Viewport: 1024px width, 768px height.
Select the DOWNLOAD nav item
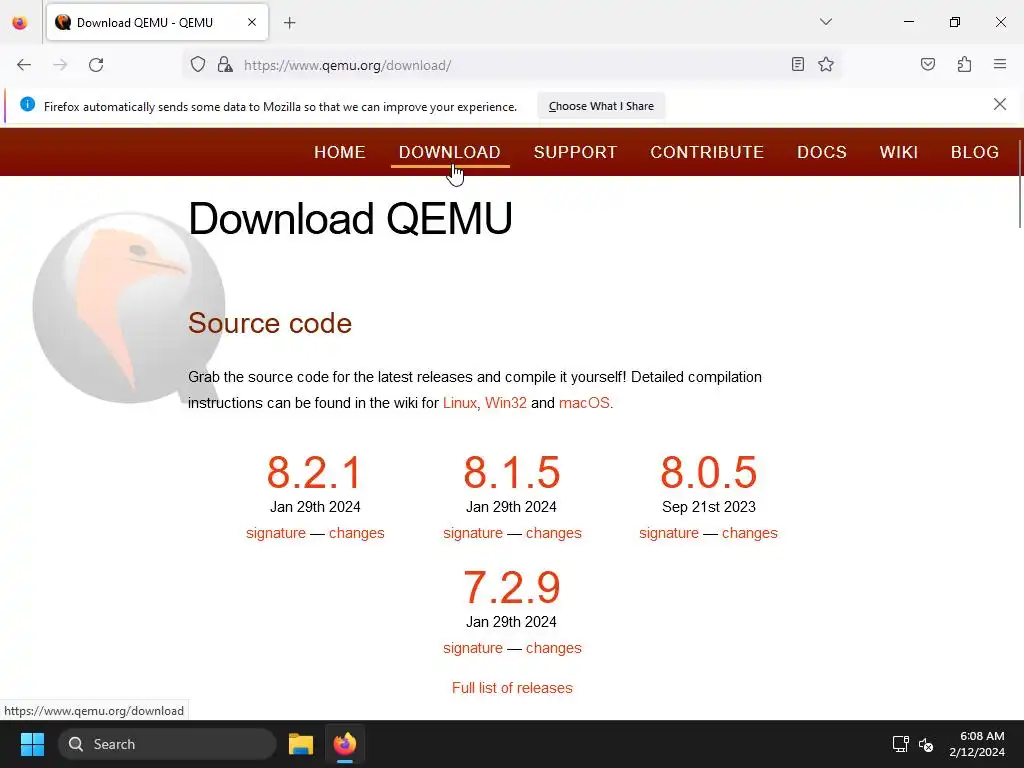pyautogui.click(x=449, y=152)
